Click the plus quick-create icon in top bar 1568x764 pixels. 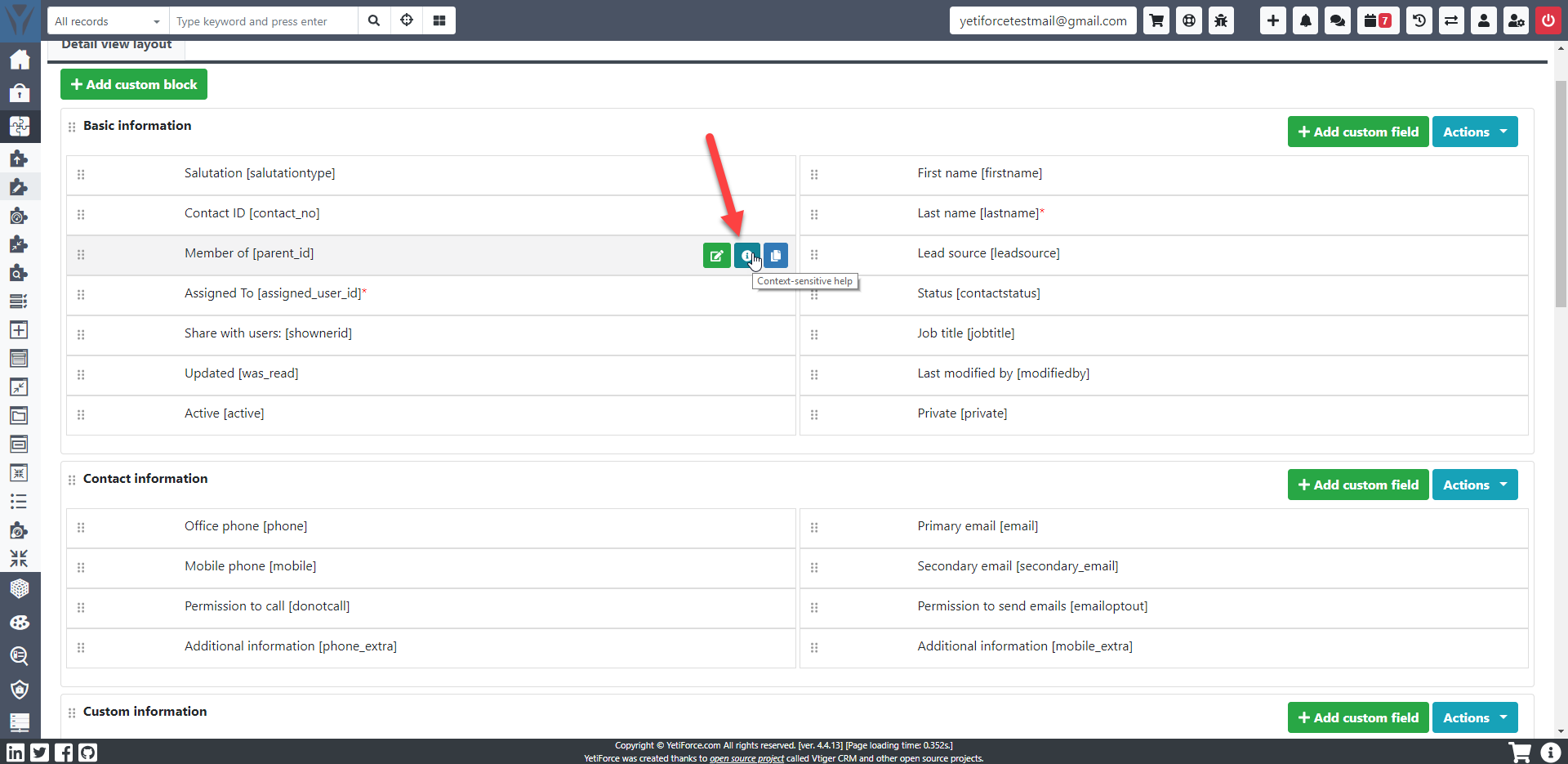click(x=1272, y=20)
